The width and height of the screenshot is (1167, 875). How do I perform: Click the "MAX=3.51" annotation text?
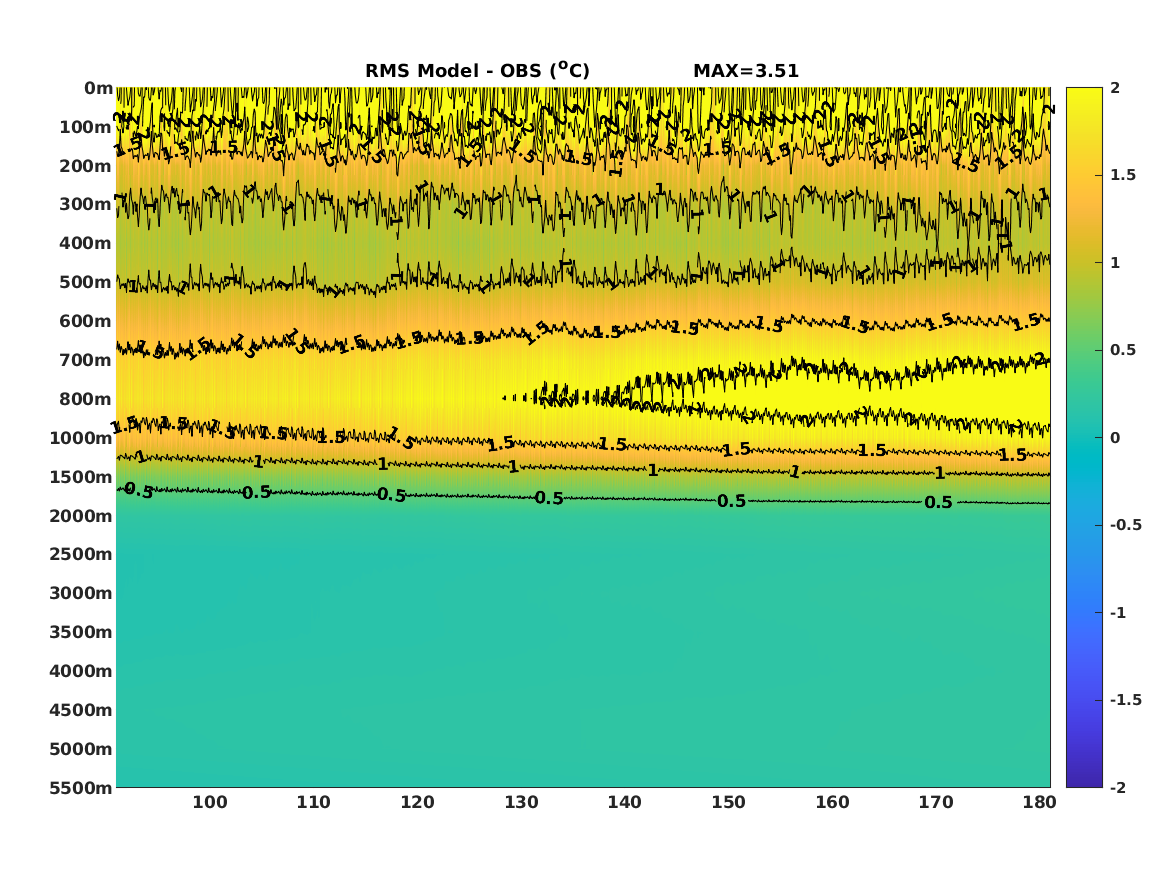click(x=746, y=71)
